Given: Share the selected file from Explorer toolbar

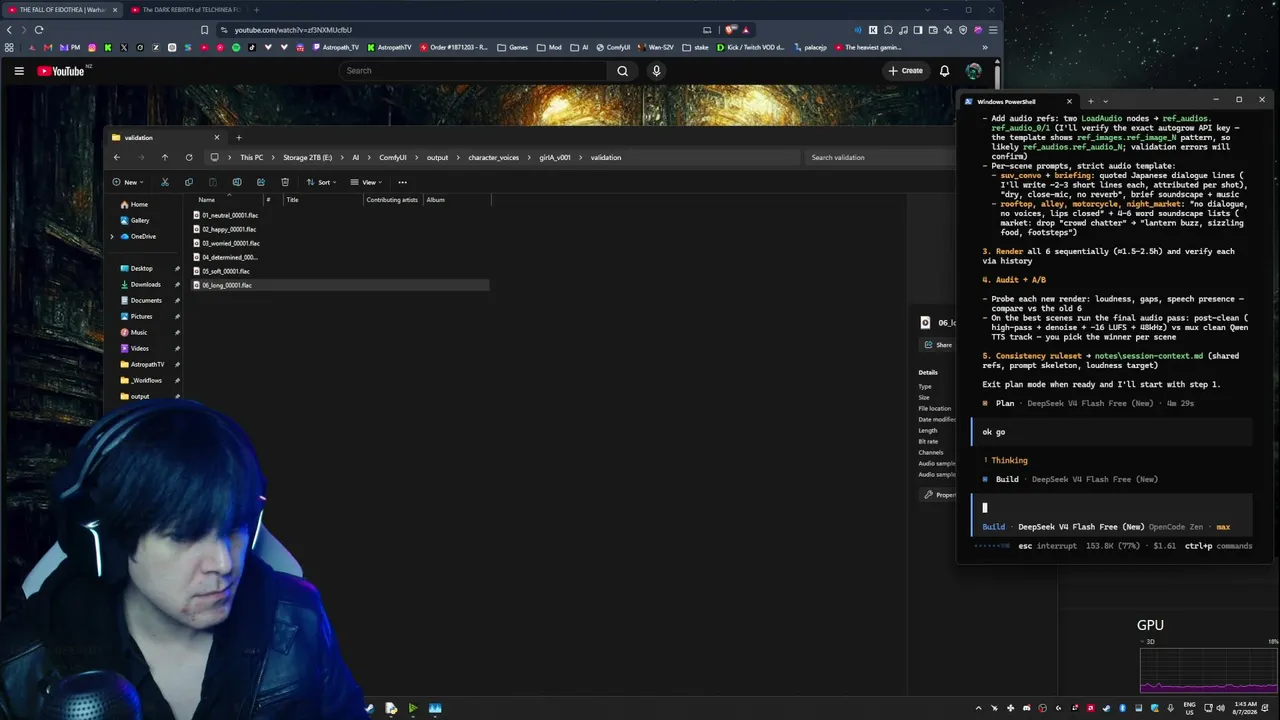Looking at the screenshot, I should (261, 182).
